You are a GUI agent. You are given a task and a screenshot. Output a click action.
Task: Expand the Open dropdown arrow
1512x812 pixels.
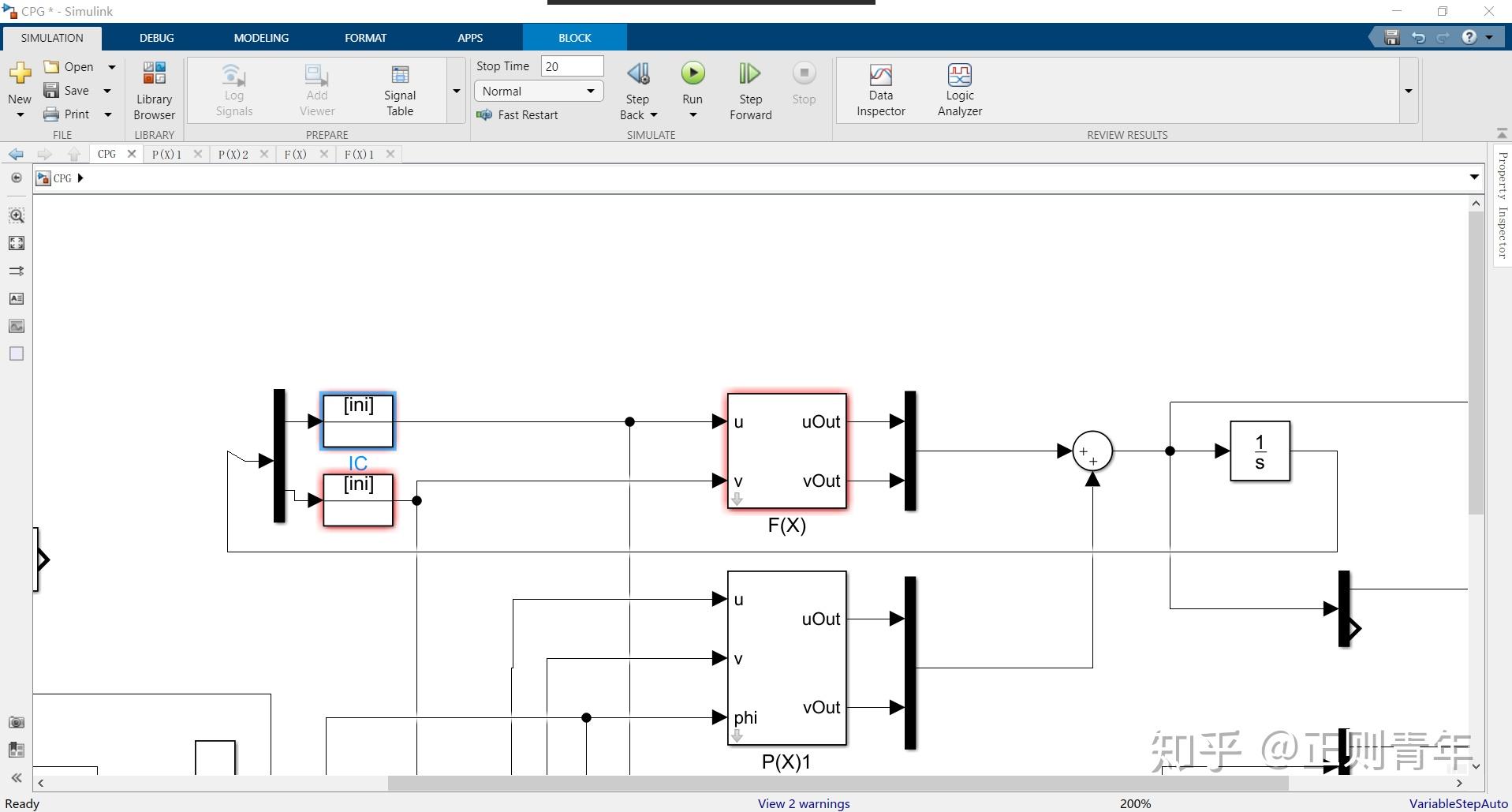111,67
